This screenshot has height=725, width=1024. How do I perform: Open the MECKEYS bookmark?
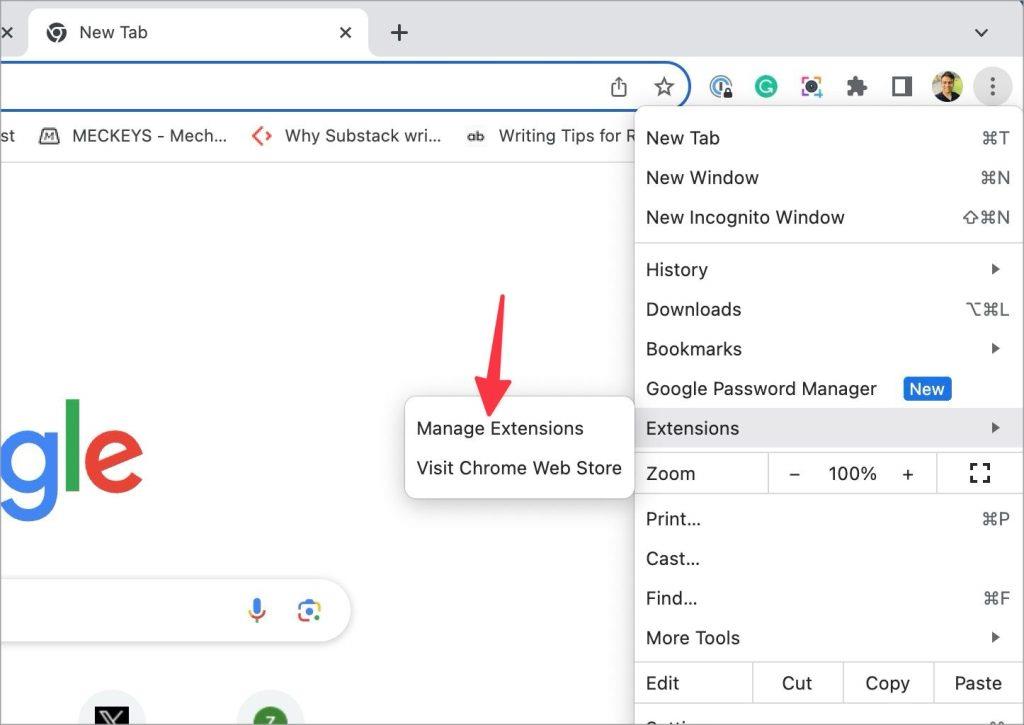click(133, 136)
